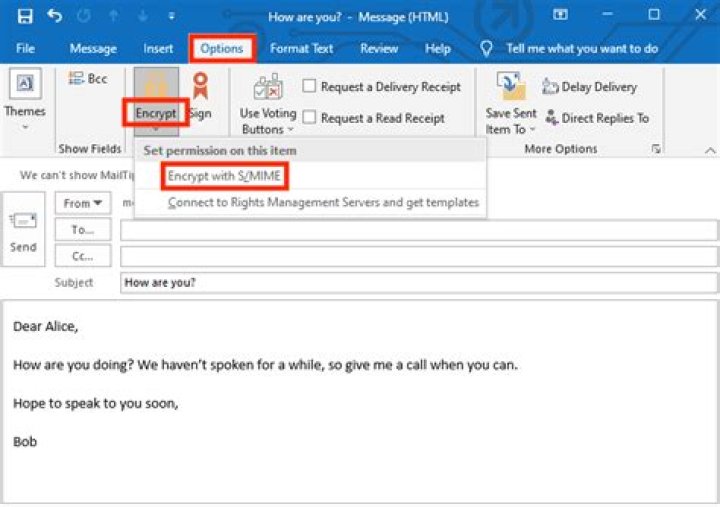
Task: Select the Options ribbon tab
Action: pos(222,49)
